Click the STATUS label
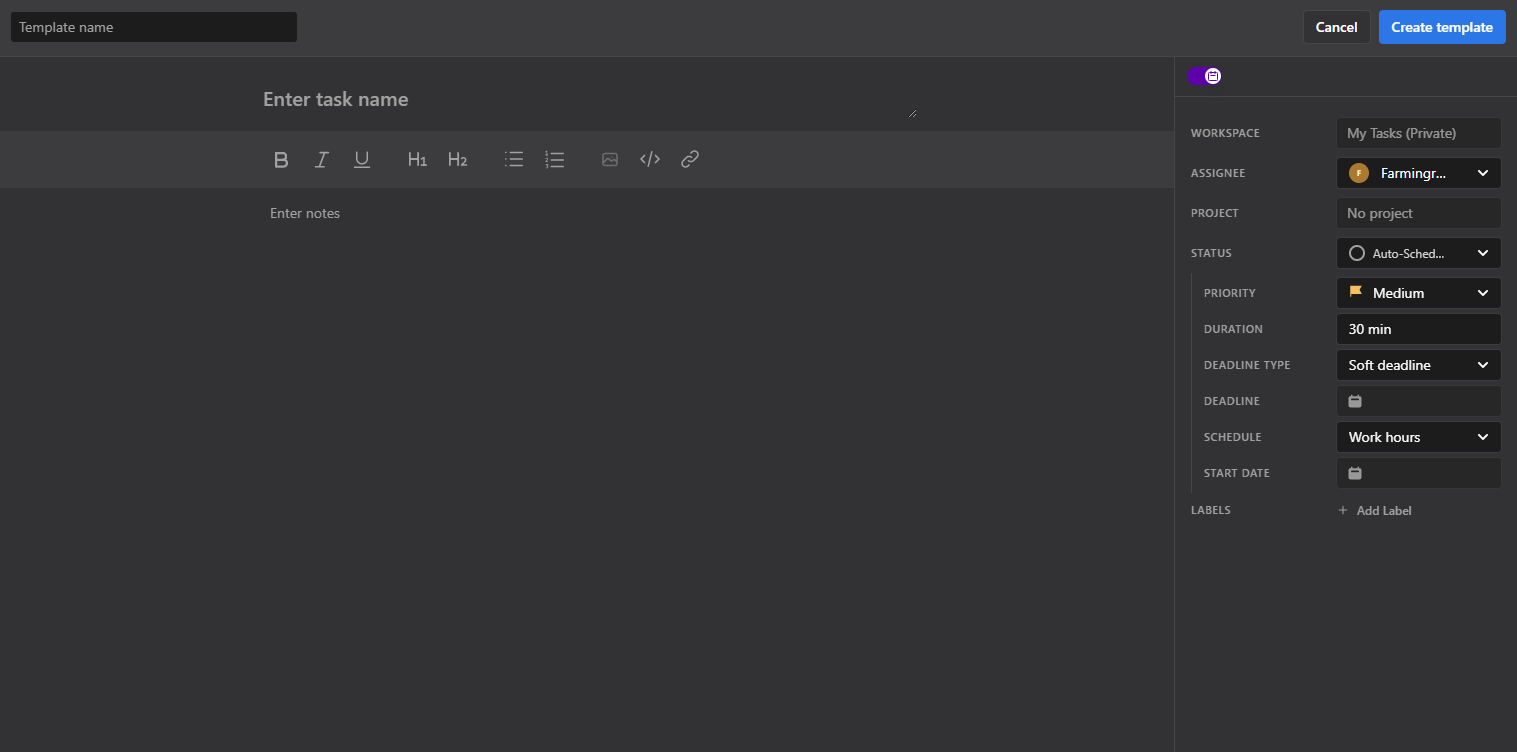Image resolution: width=1517 pixels, height=752 pixels. pyautogui.click(x=1211, y=253)
